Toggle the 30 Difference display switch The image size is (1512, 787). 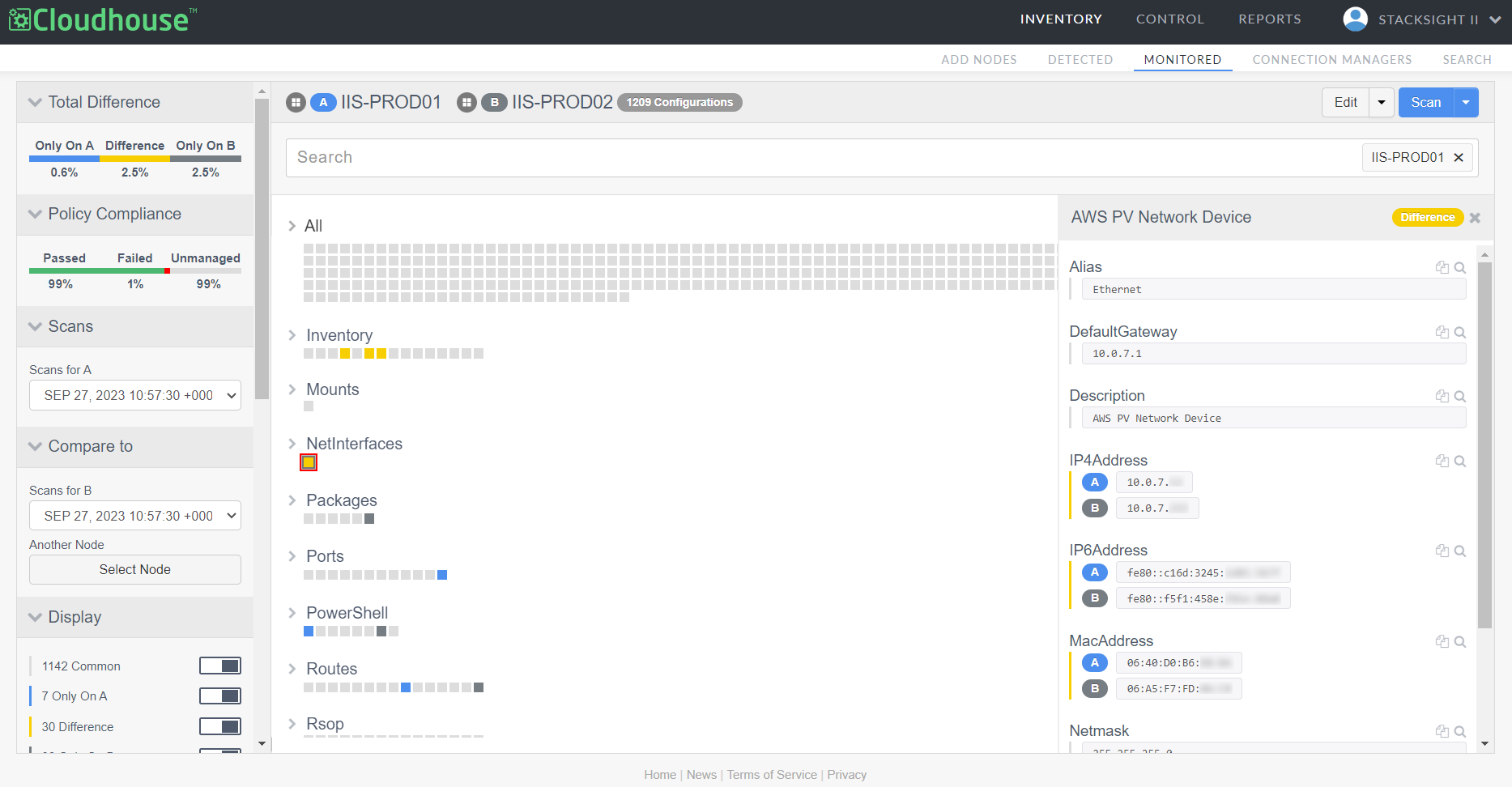pos(220,726)
